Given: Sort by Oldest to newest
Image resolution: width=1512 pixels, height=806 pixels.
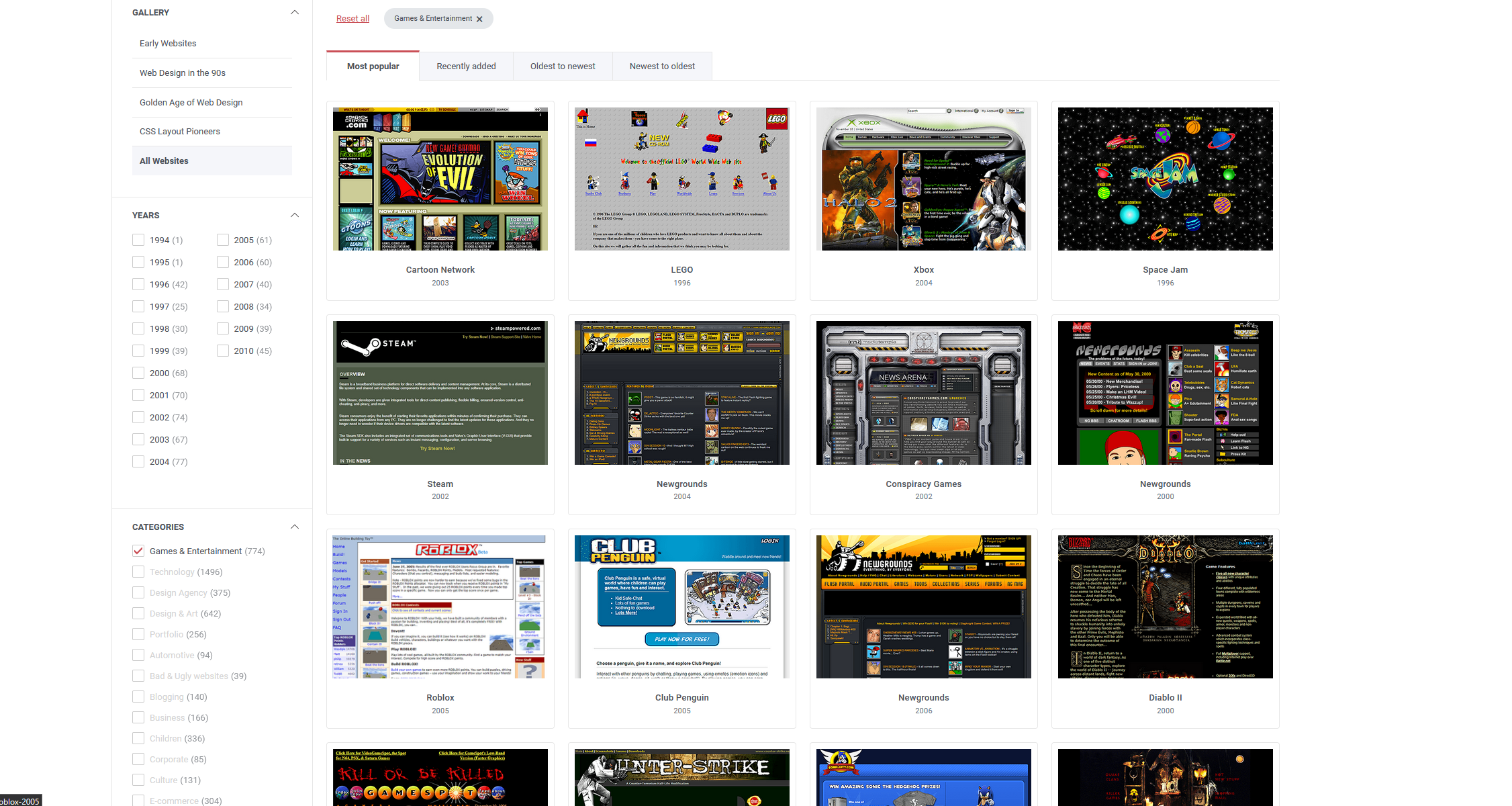Looking at the screenshot, I should click(x=563, y=66).
